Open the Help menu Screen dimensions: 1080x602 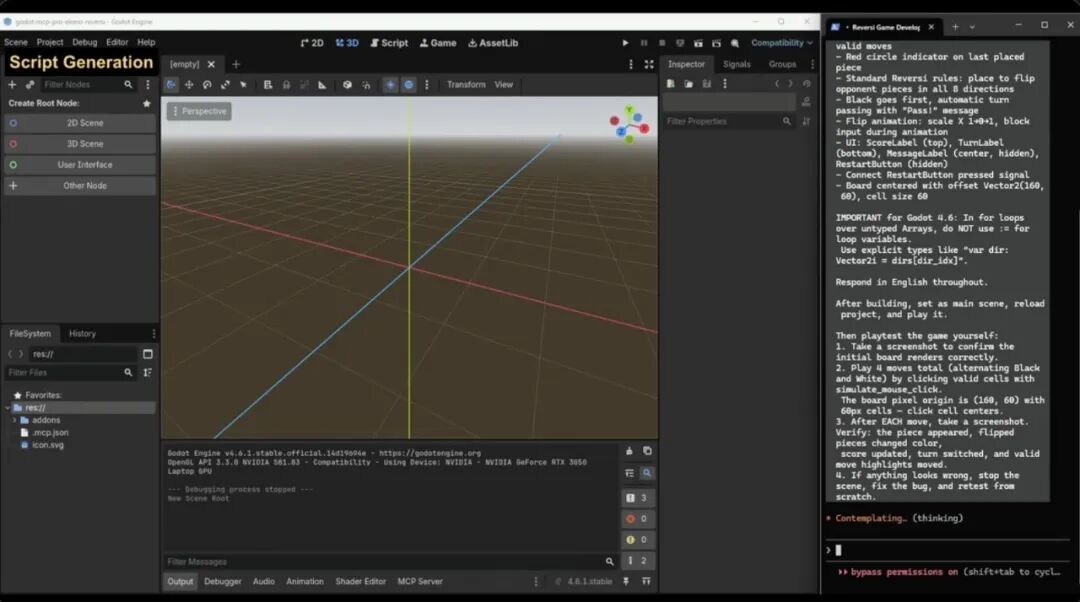[146, 42]
